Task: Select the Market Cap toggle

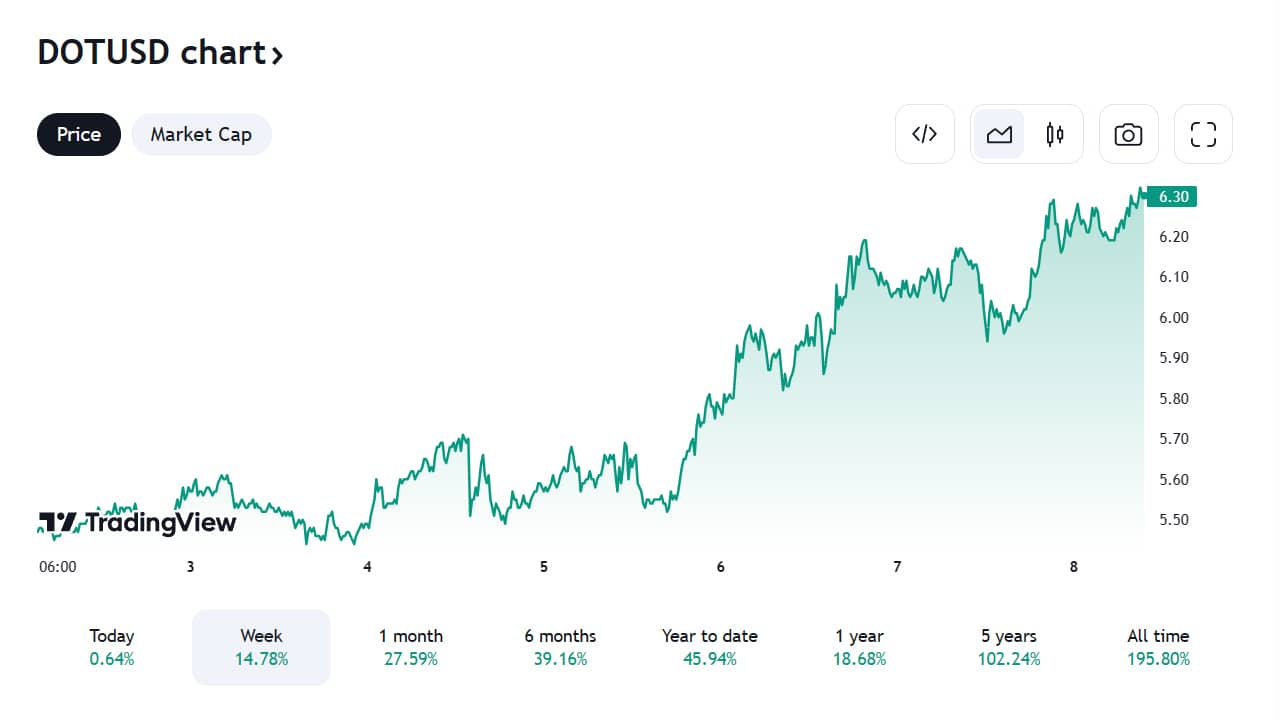Action: coord(201,134)
